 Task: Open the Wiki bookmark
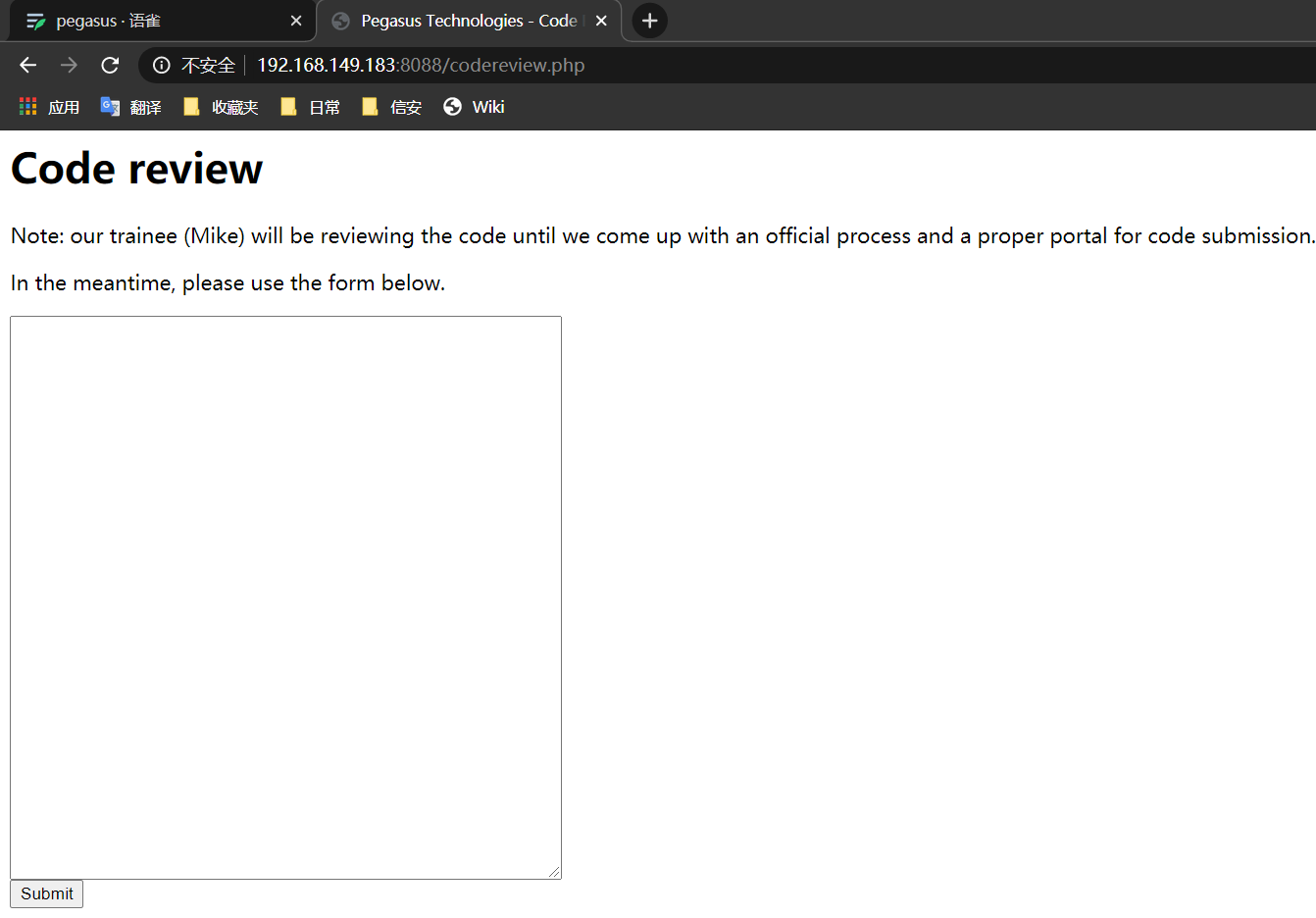click(474, 107)
